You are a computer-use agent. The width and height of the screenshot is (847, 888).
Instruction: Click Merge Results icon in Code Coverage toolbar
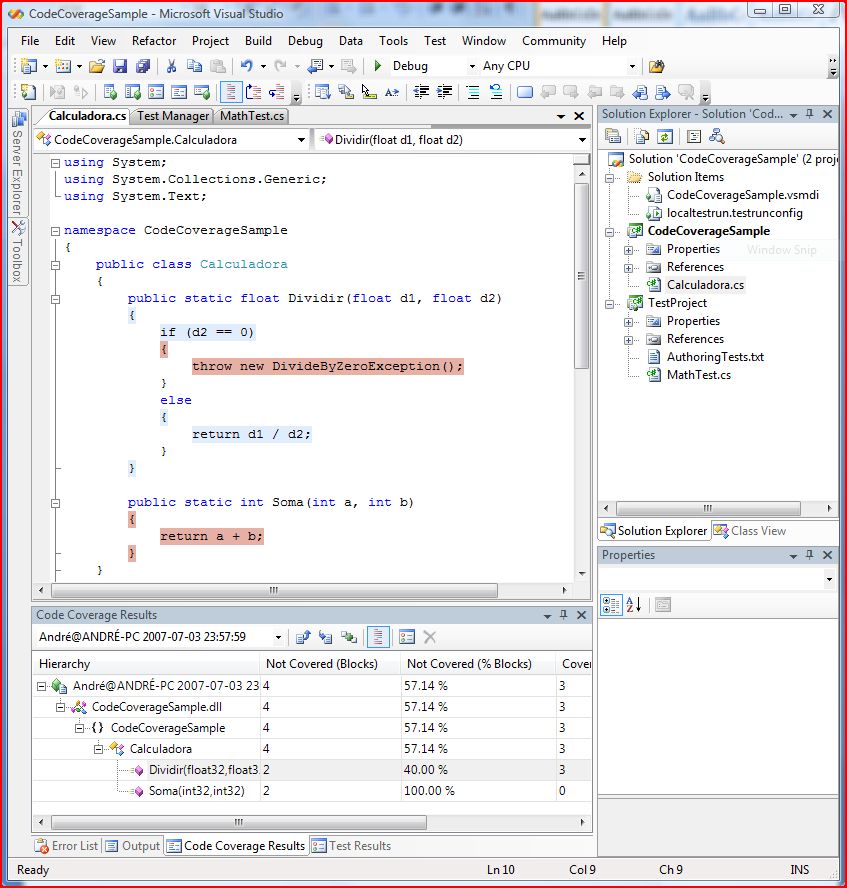coord(349,637)
